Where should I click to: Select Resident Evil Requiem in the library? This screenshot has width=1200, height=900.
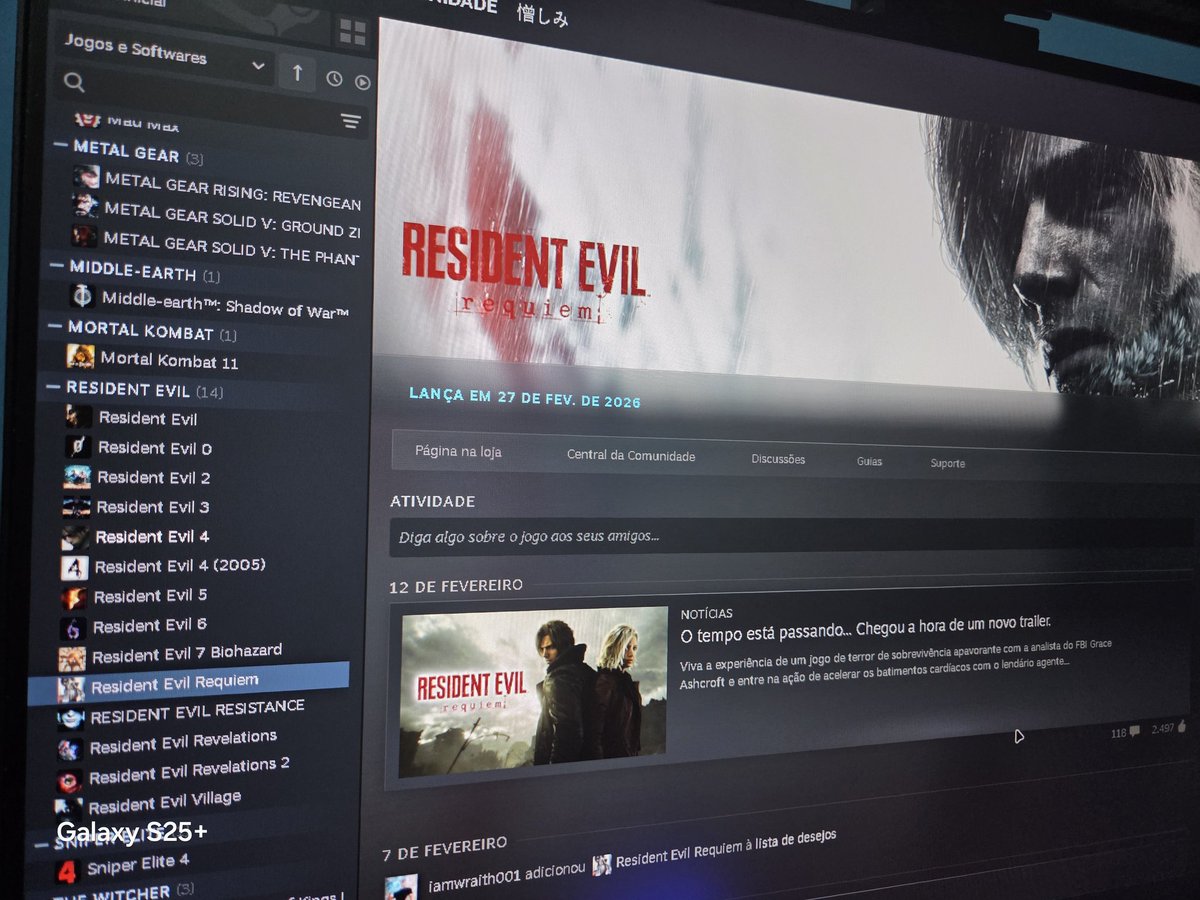(x=189, y=683)
